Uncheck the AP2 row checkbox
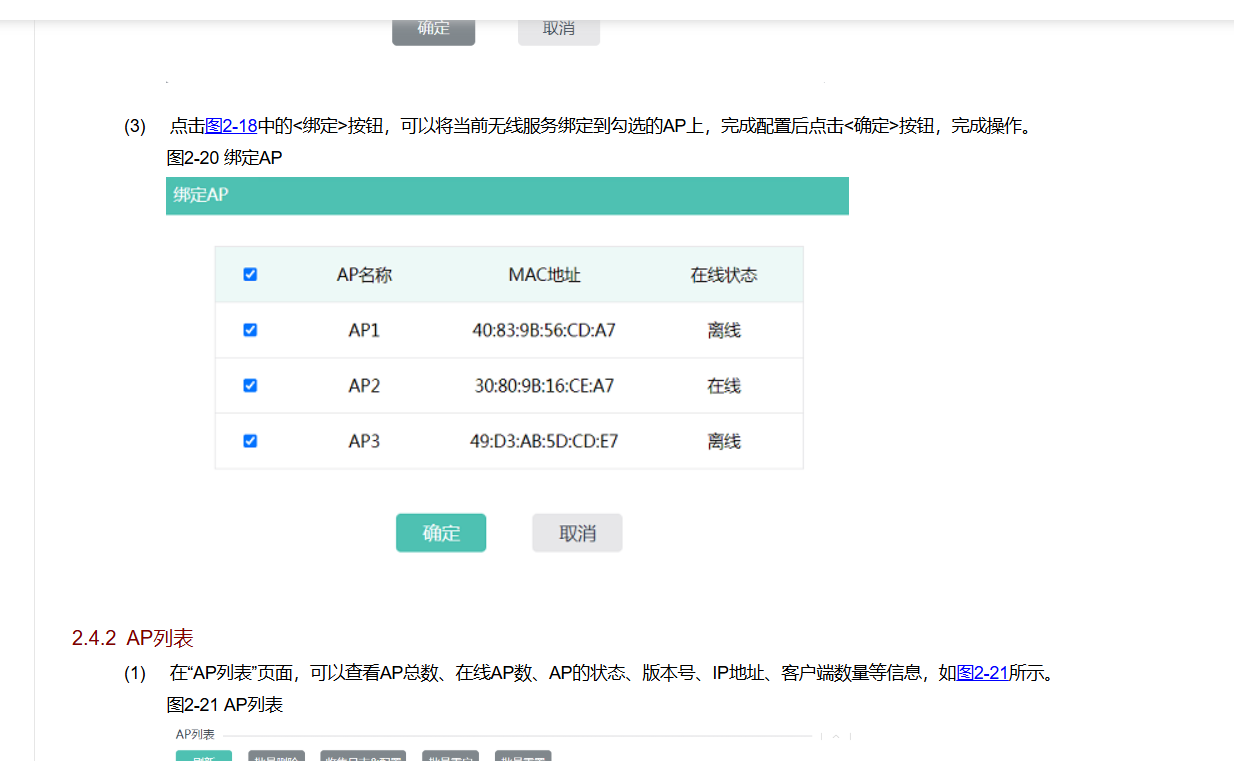The width and height of the screenshot is (1234, 761). tap(250, 385)
